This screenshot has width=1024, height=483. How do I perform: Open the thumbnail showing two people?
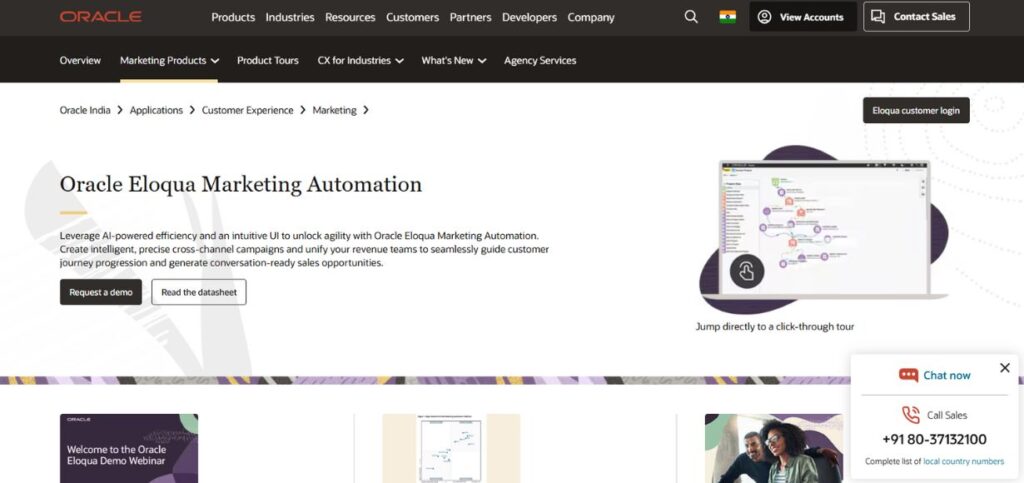tap(774, 448)
